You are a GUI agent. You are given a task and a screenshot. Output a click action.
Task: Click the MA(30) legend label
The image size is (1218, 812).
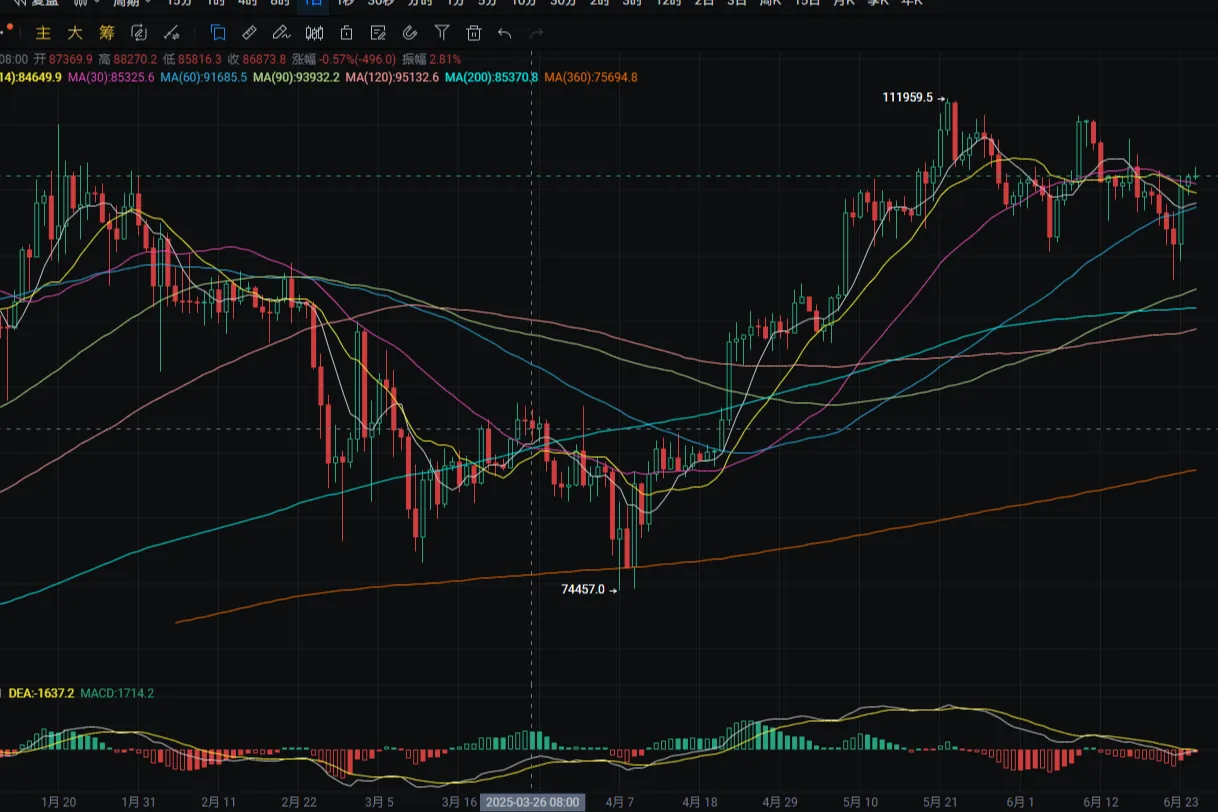pos(111,77)
